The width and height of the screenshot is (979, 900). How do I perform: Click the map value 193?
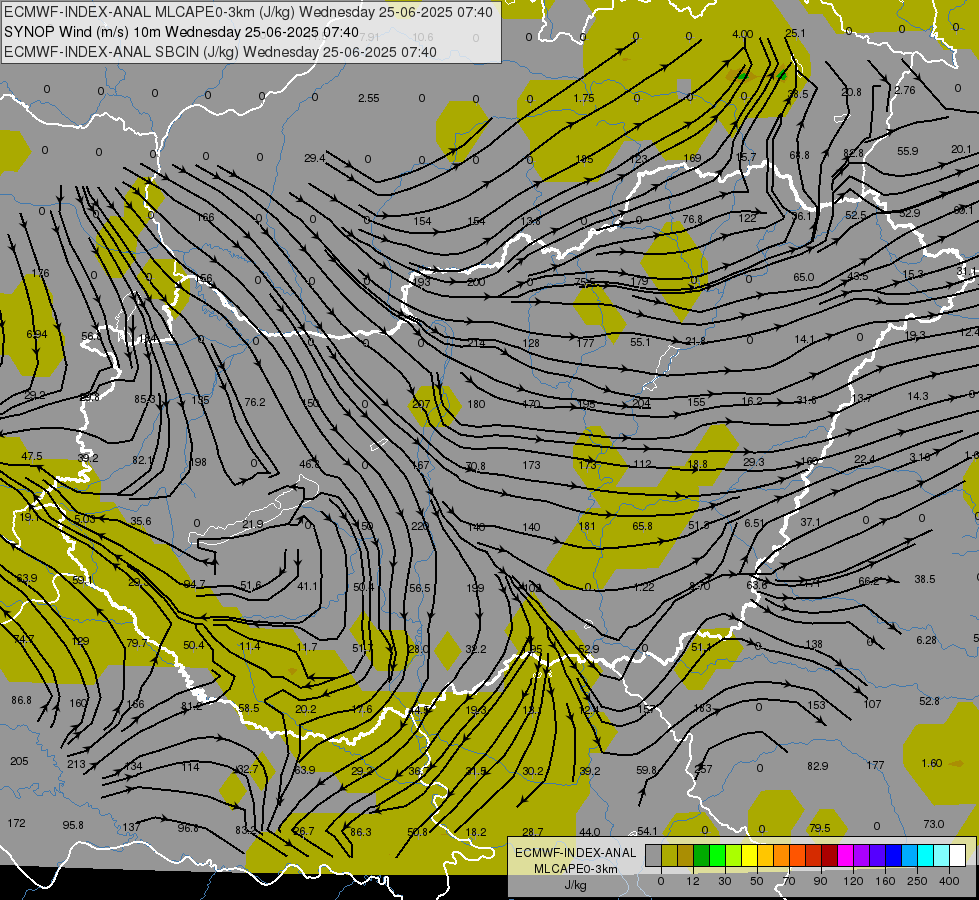421,282
